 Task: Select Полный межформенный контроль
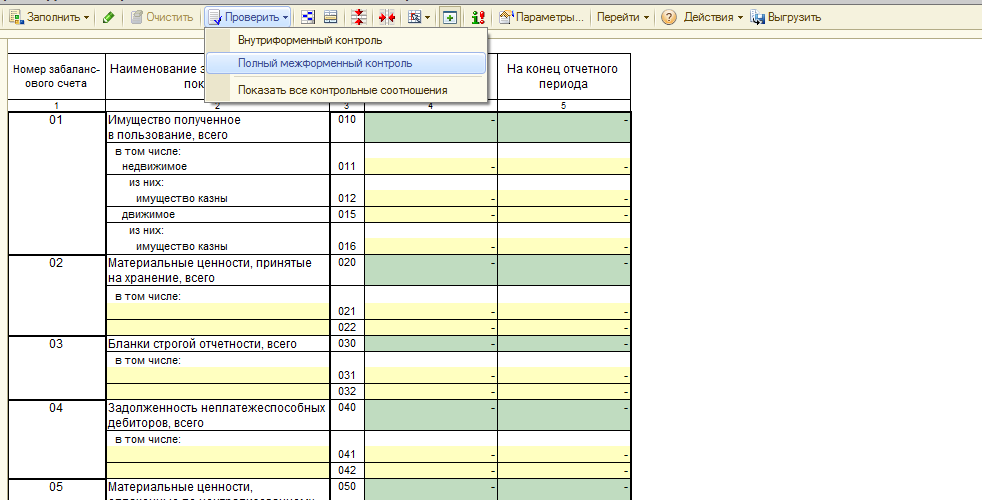tap(346, 63)
